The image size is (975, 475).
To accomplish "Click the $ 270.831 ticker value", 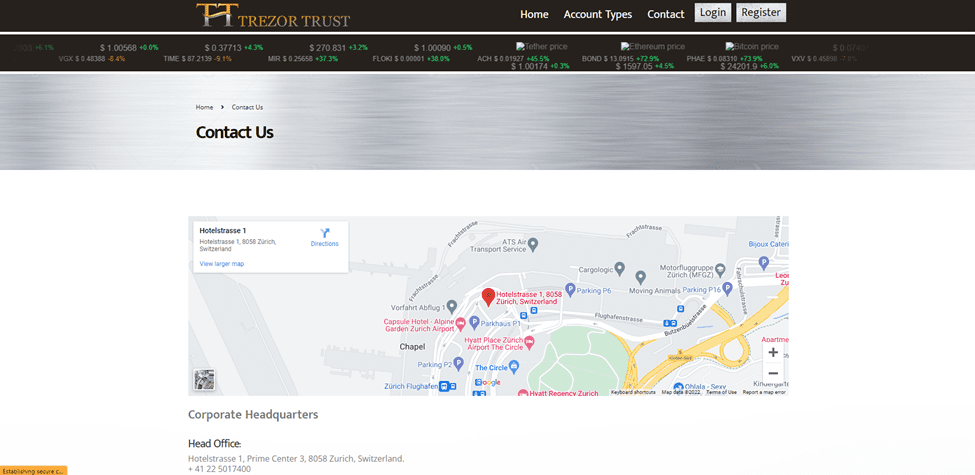I will [x=327, y=48].
